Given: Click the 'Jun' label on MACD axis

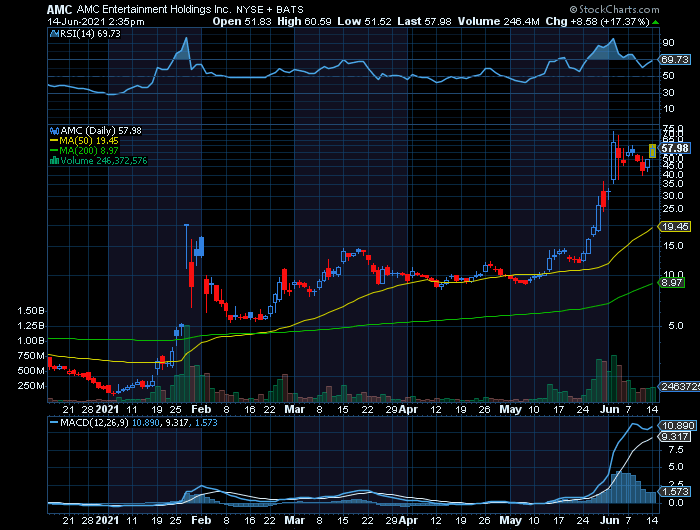Looking at the screenshot, I should 610,520.
